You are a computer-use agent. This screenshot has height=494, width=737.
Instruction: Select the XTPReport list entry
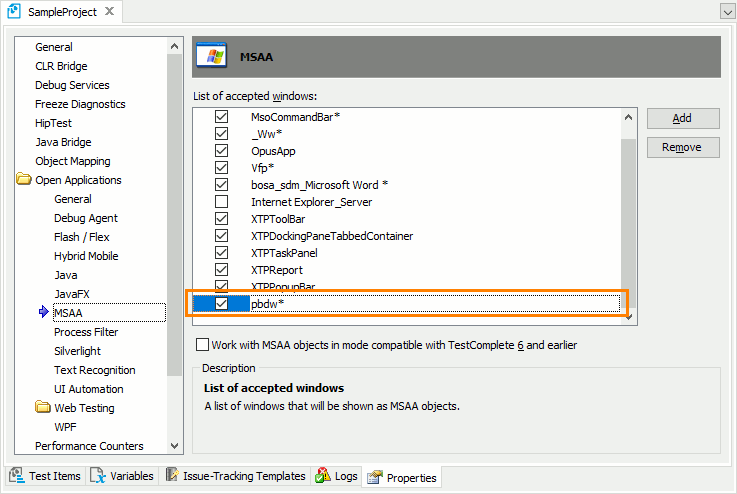pos(277,270)
